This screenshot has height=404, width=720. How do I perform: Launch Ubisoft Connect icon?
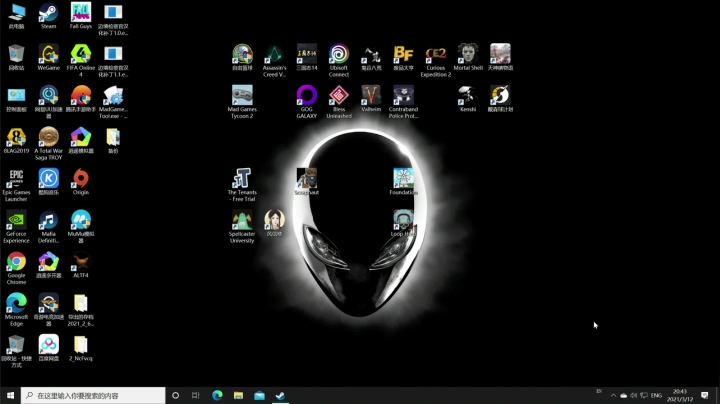[x=339, y=61]
